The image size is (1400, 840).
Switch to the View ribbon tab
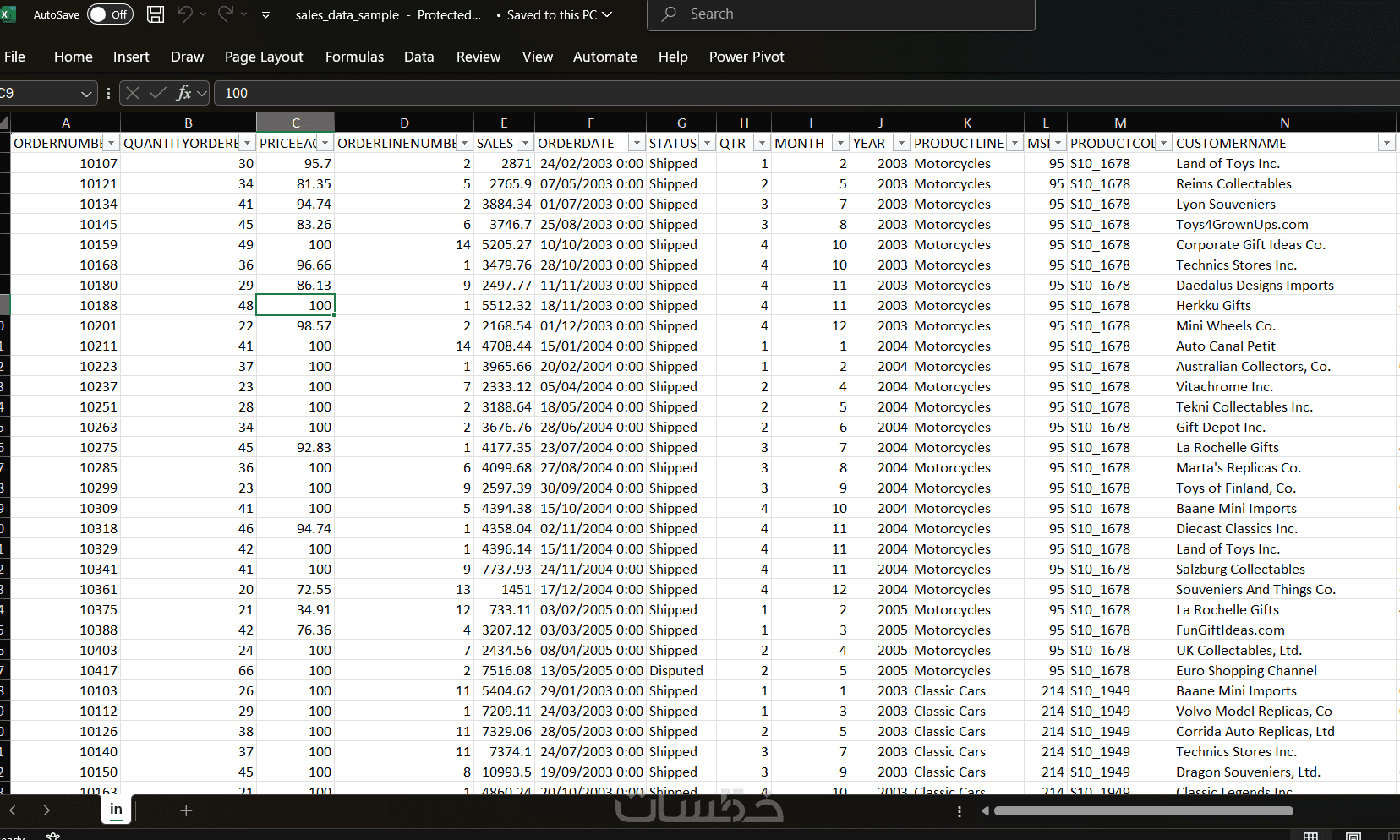pos(538,57)
